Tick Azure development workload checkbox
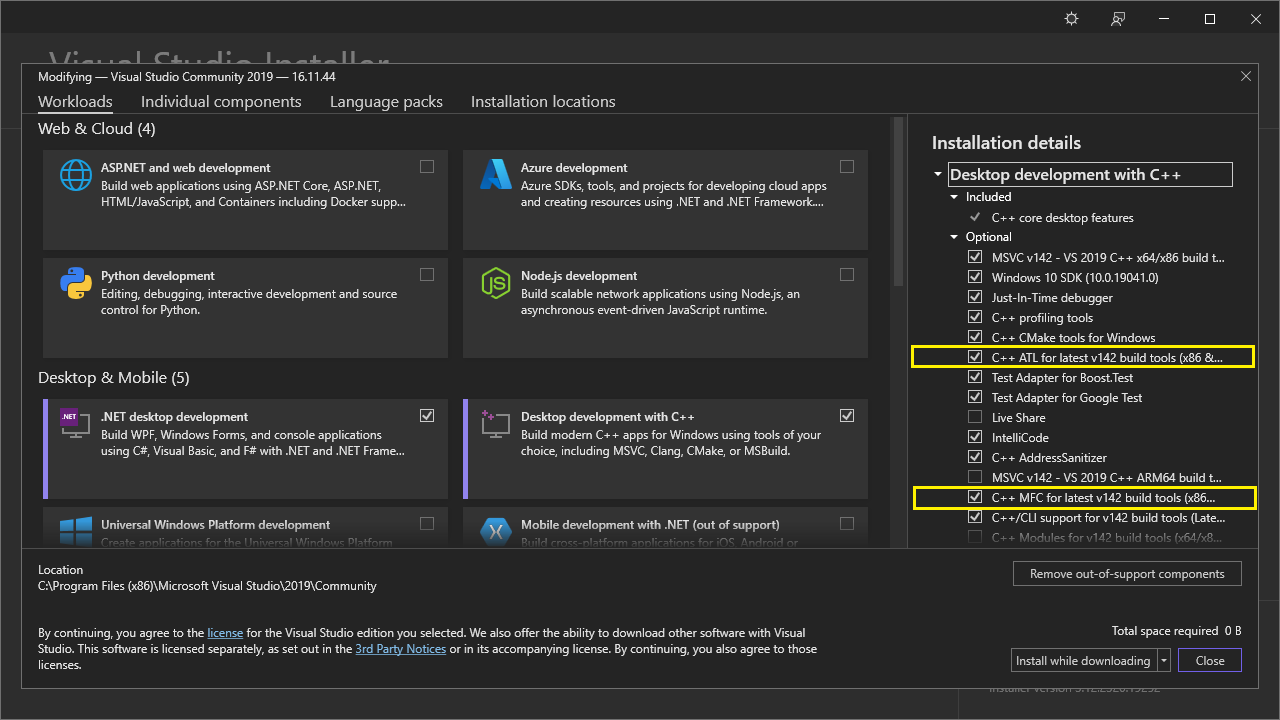 (847, 167)
